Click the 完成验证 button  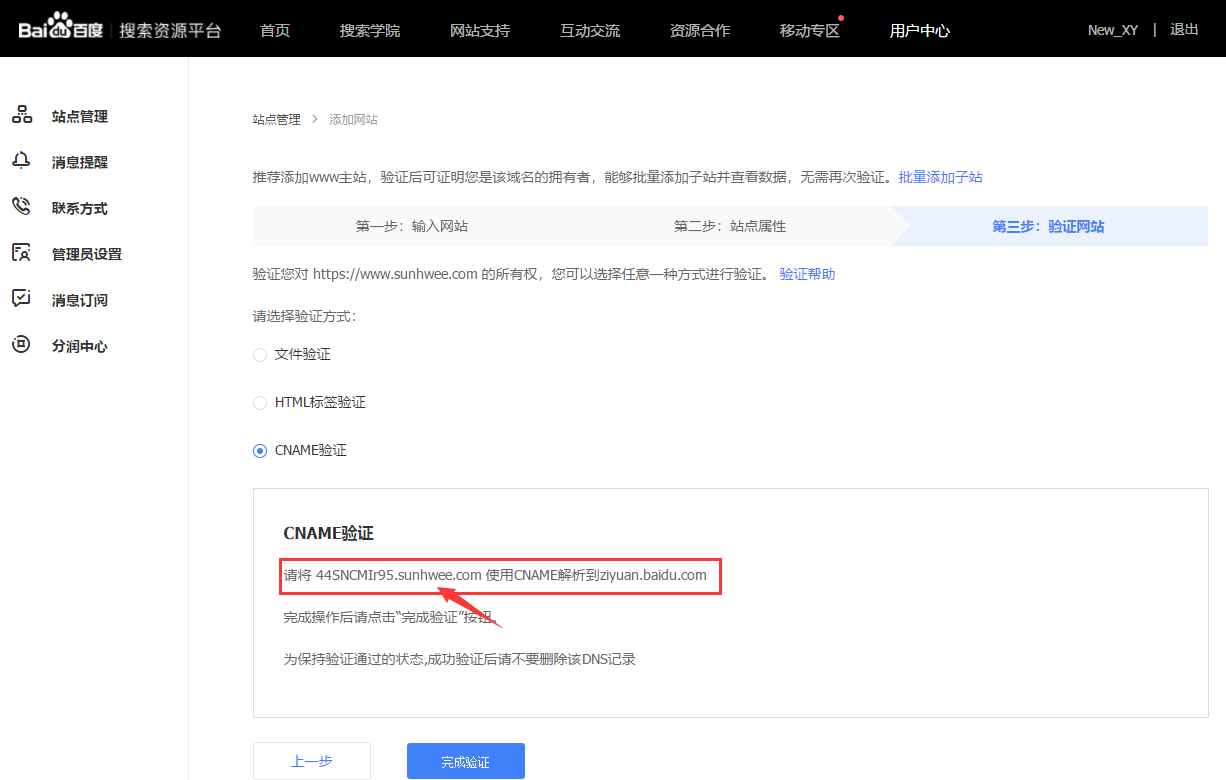click(466, 761)
